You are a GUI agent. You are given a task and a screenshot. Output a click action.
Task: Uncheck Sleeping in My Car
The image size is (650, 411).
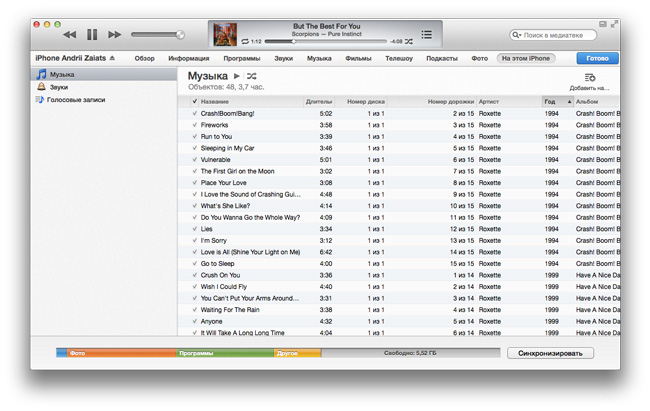(x=194, y=148)
